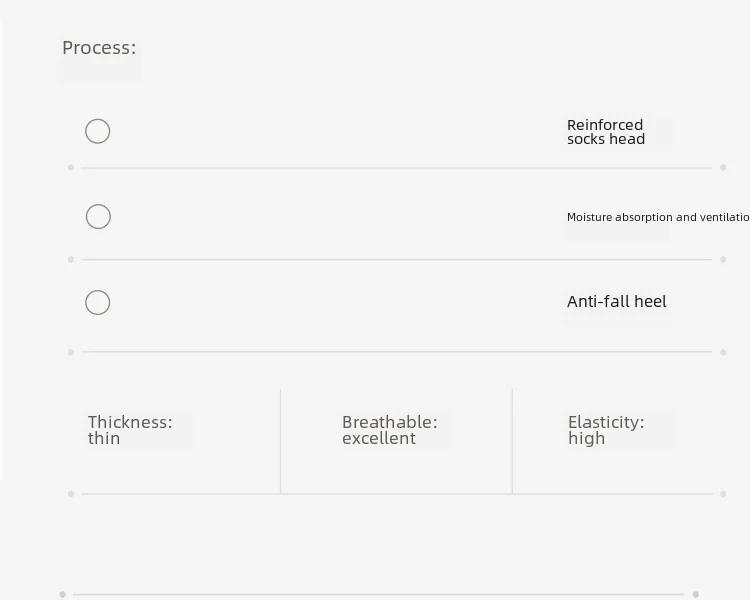
Task: Click the Thickness: thin specification
Action: coord(130,430)
